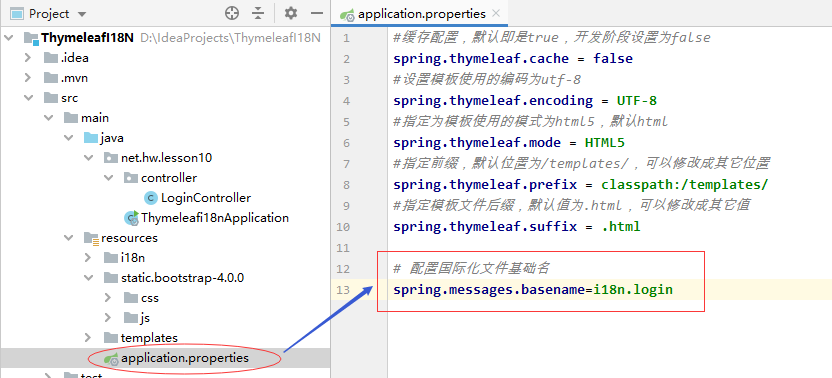Collapse the net.hw.lesson10 package
The width and height of the screenshot is (832, 378).
click(x=88, y=158)
